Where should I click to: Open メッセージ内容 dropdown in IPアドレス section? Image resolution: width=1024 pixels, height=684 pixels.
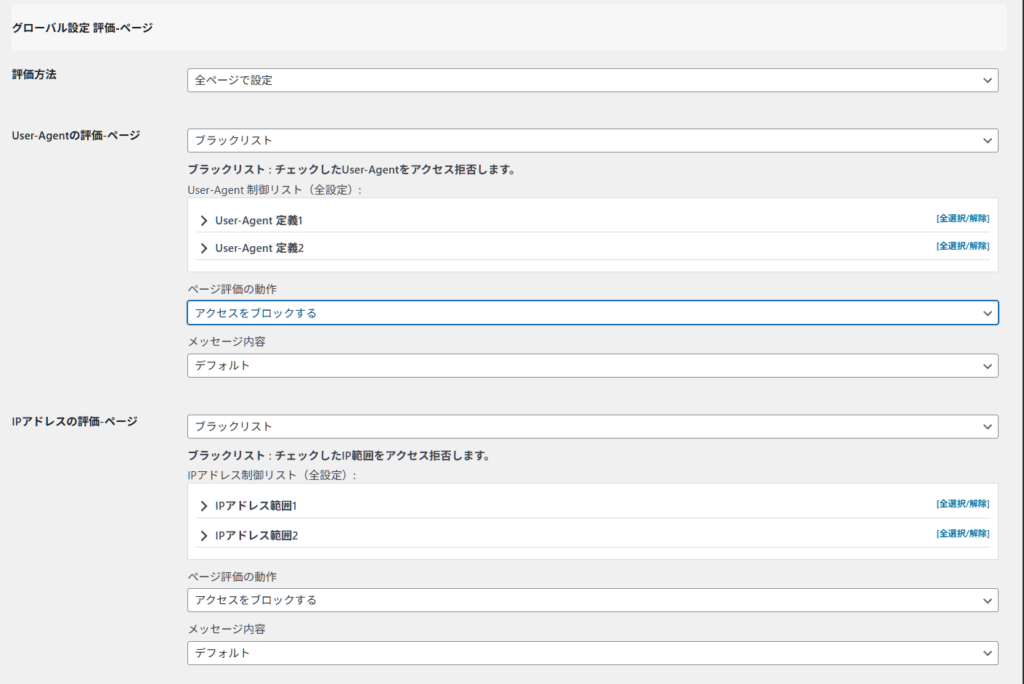(592, 653)
